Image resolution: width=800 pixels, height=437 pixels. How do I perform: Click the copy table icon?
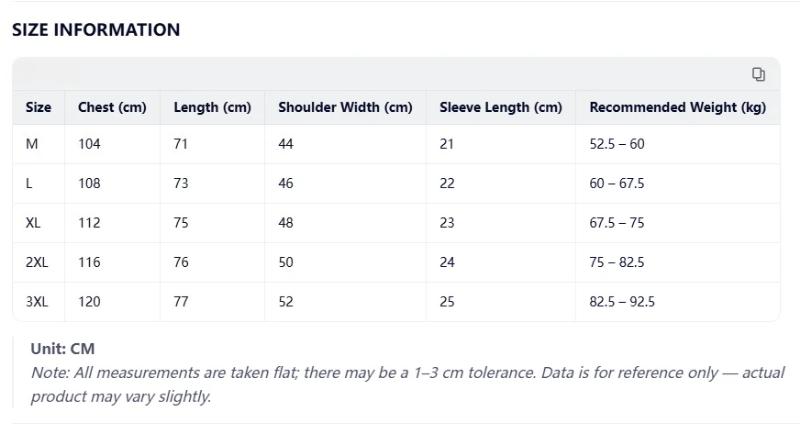(x=758, y=74)
